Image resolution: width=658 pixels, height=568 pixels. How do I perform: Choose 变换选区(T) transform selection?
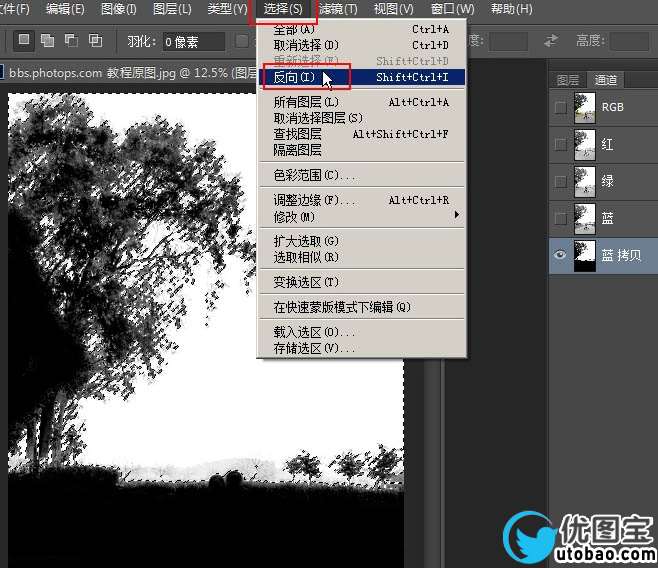(362, 282)
